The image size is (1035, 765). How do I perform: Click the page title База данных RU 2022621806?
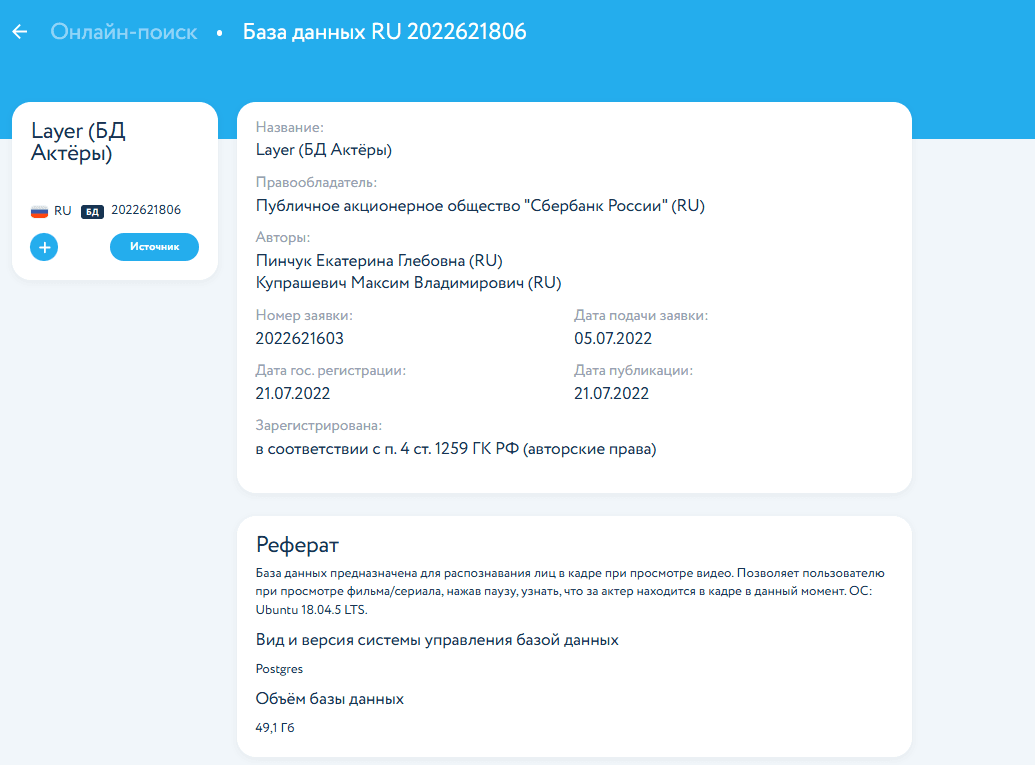pyautogui.click(x=384, y=32)
